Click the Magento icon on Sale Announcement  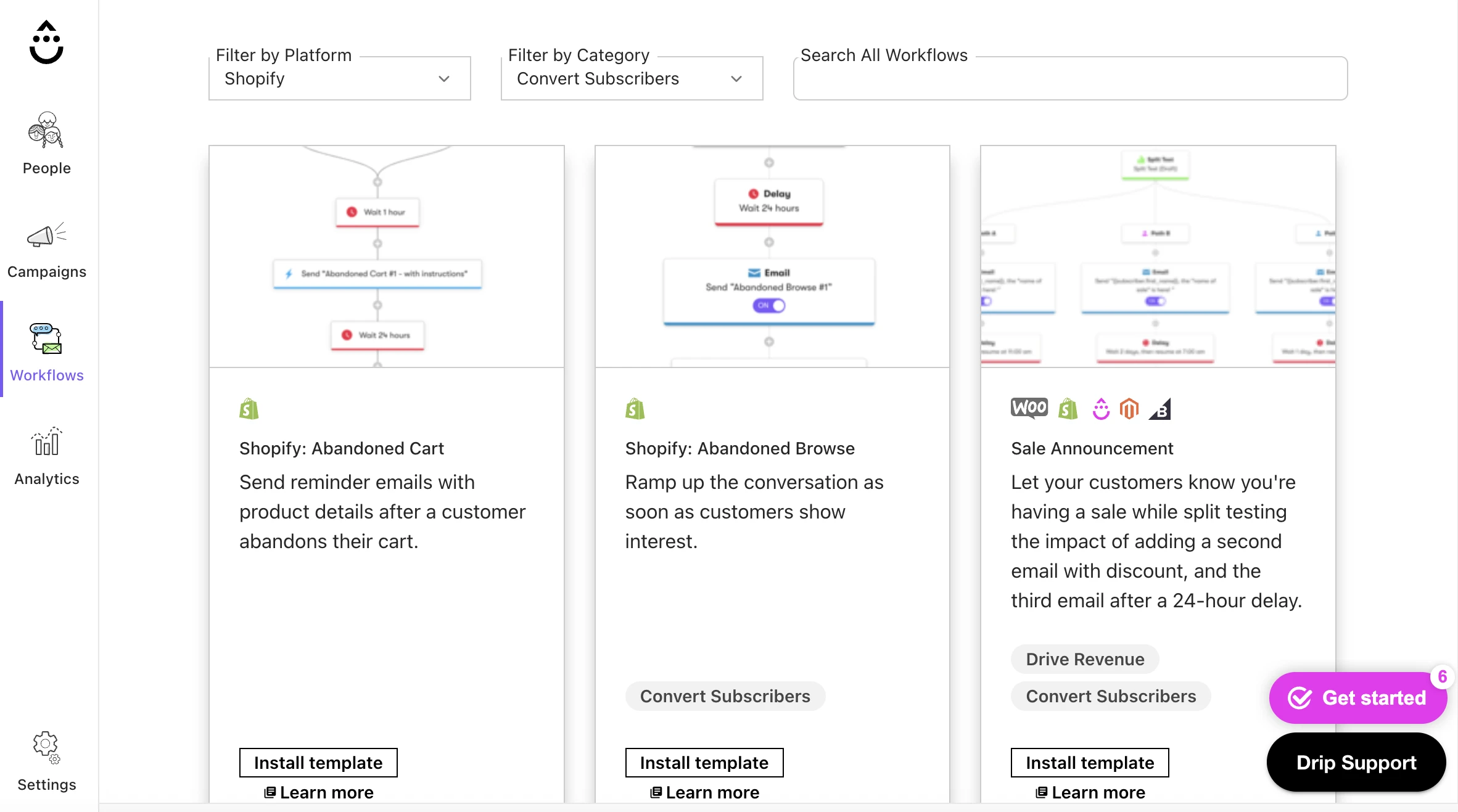(x=1129, y=409)
